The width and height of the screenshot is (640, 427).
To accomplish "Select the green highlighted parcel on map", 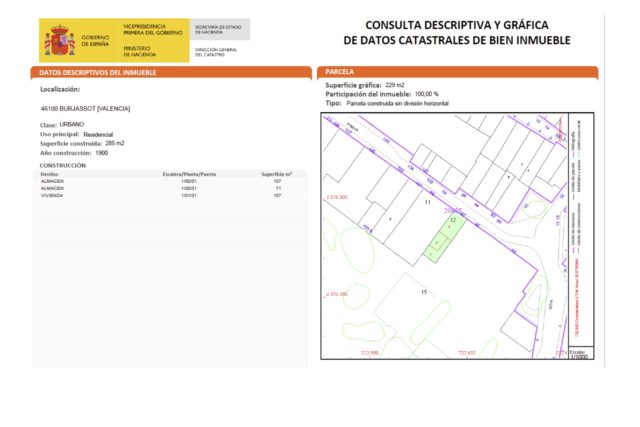I will (443, 240).
